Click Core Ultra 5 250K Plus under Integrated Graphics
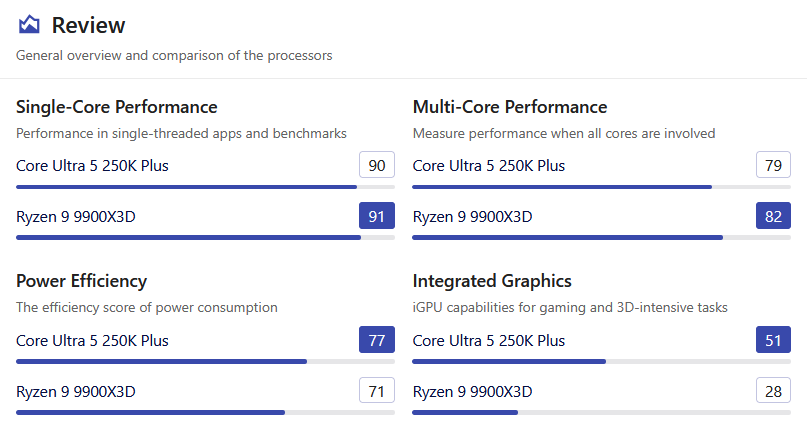This screenshot has height=436, width=807. click(489, 341)
